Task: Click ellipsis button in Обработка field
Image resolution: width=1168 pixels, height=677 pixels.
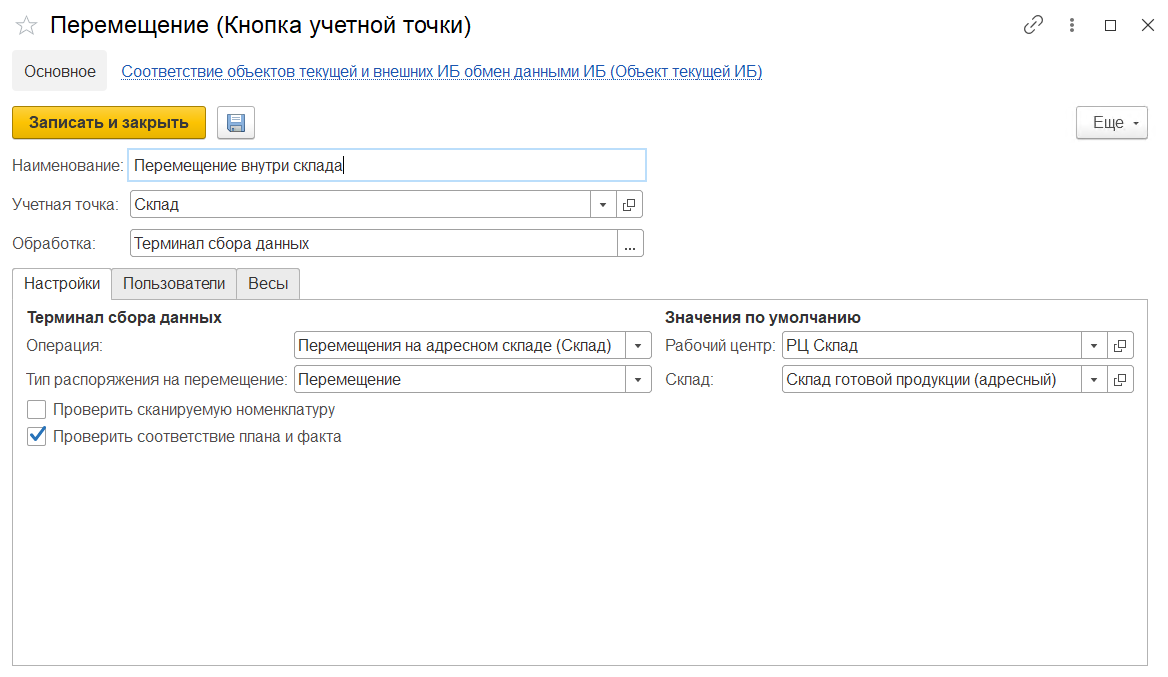Action: pyautogui.click(x=630, y=244)
